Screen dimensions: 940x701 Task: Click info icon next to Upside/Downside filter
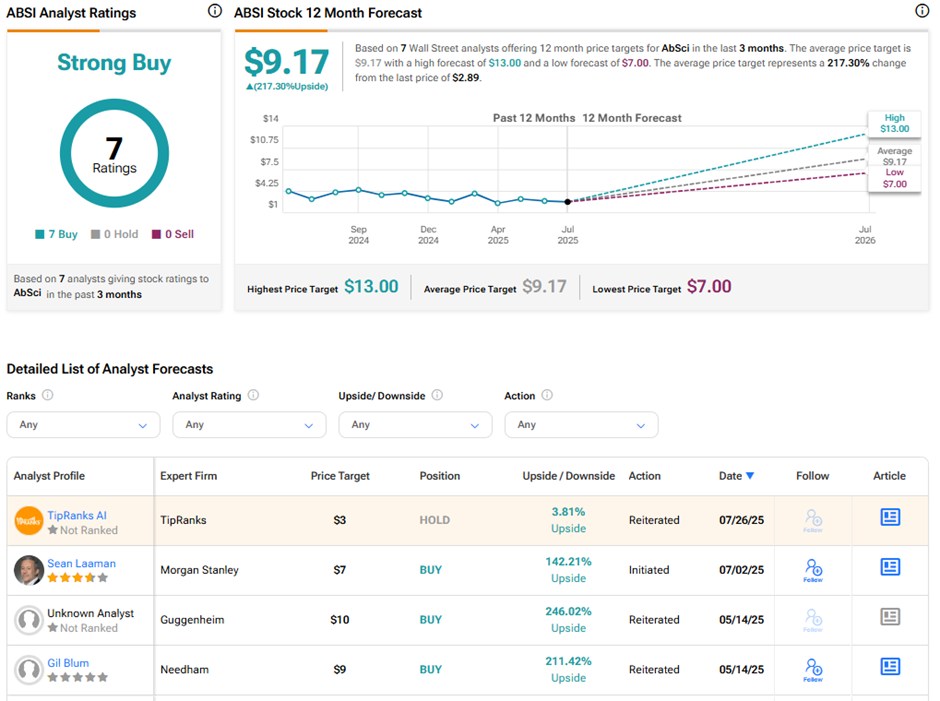click(x=437, y=395)
